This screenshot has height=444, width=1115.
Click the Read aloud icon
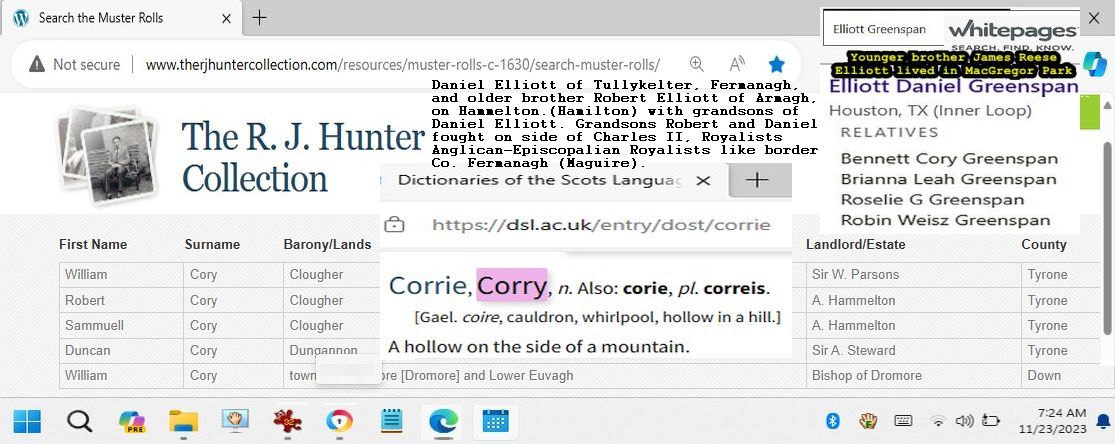pyautogui.click(x=737, y=64)
